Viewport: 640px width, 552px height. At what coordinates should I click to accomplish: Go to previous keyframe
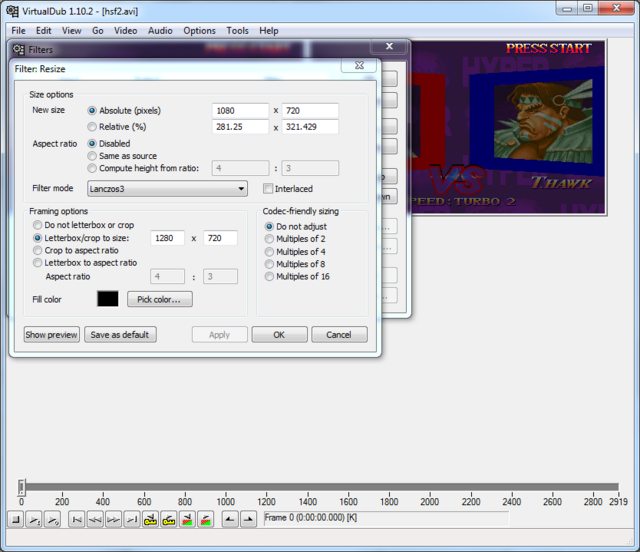pos(150,519)
